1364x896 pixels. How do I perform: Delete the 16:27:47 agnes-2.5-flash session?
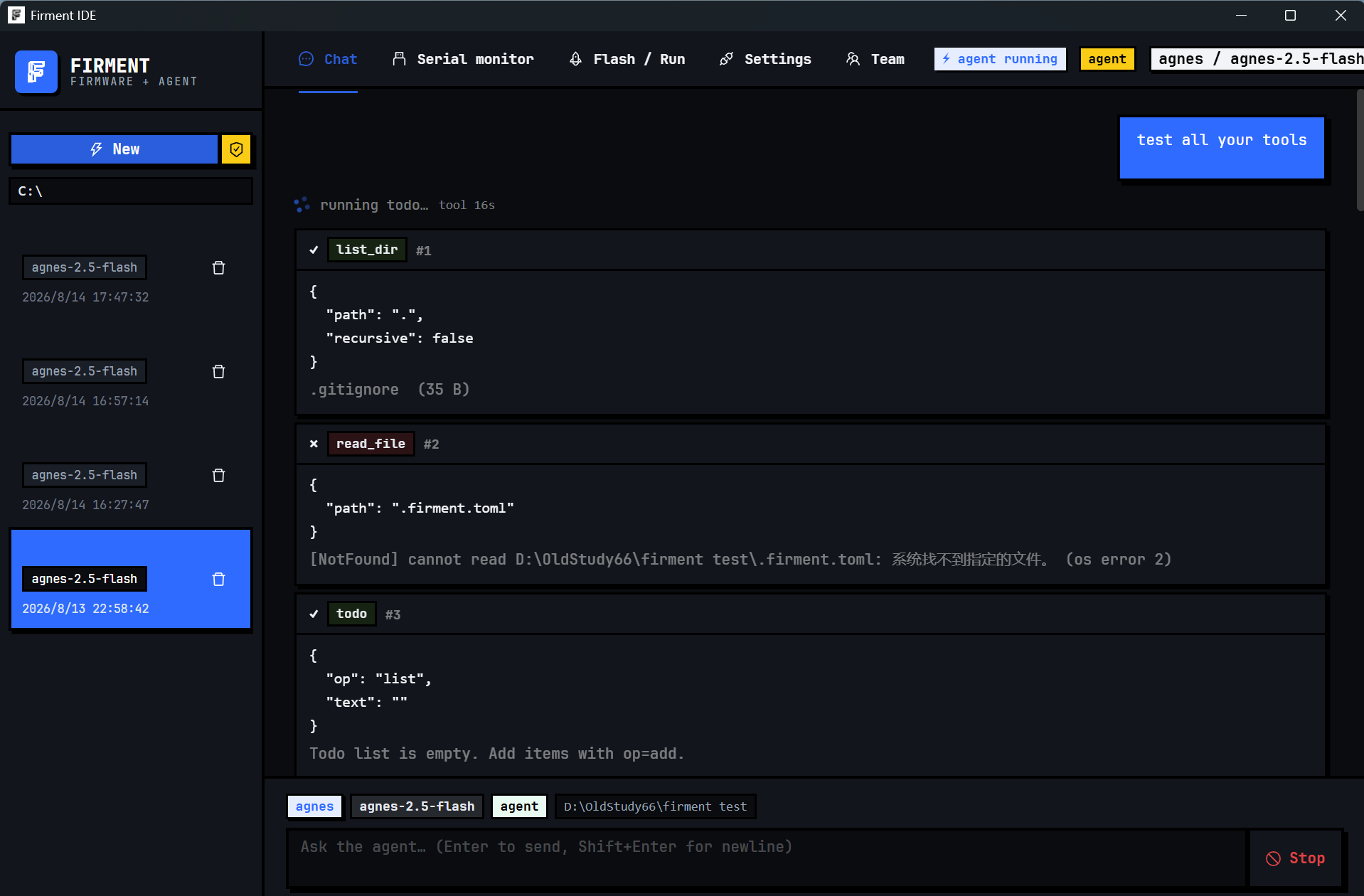(x=218, y=475)
